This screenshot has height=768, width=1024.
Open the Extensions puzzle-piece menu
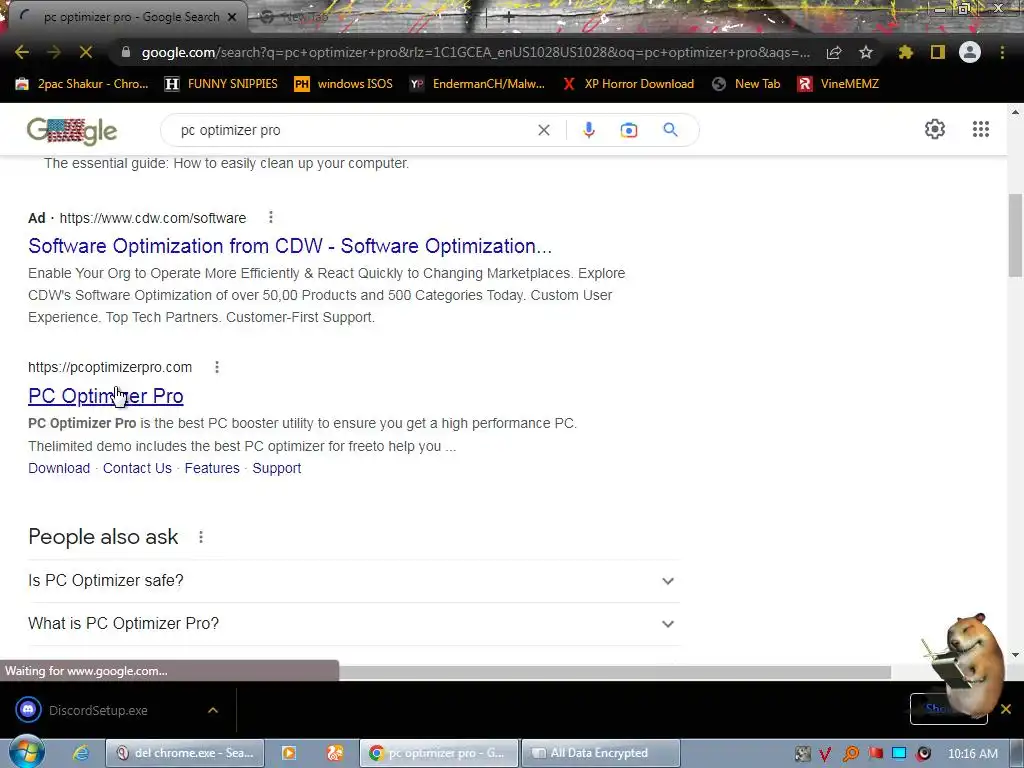(x=906, y=52)
